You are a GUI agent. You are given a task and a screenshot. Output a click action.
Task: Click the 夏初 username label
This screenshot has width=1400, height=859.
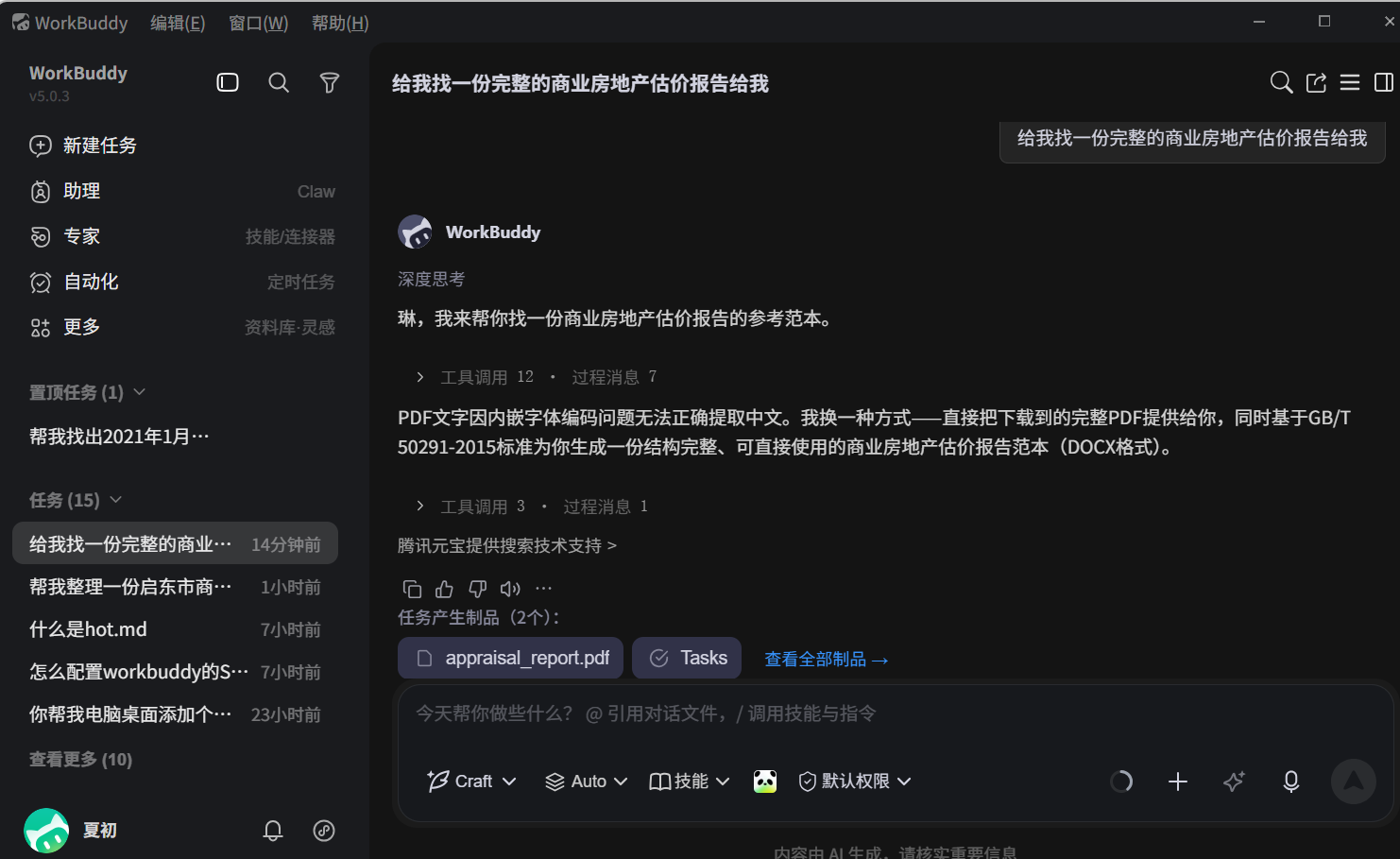pos(100,830)
